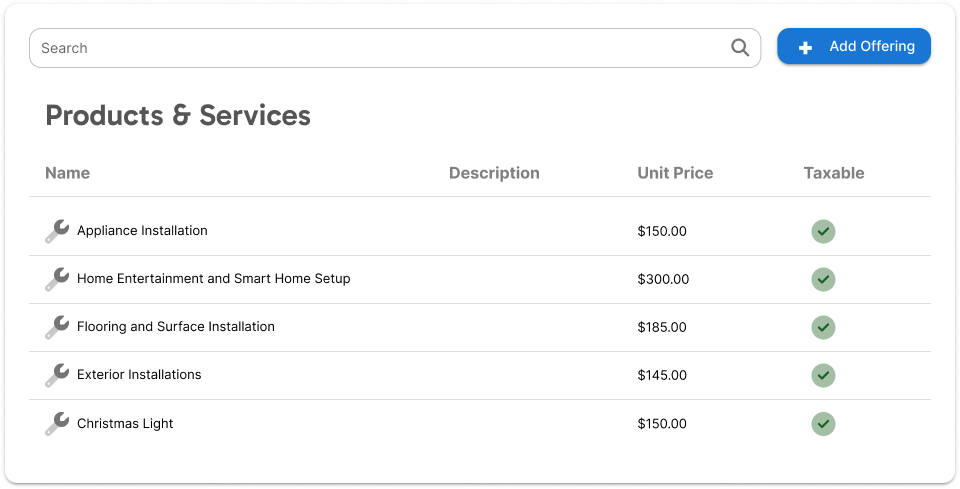Click the Products & Services heading
This screenshot has width=960, height=489.
[178, 115]
